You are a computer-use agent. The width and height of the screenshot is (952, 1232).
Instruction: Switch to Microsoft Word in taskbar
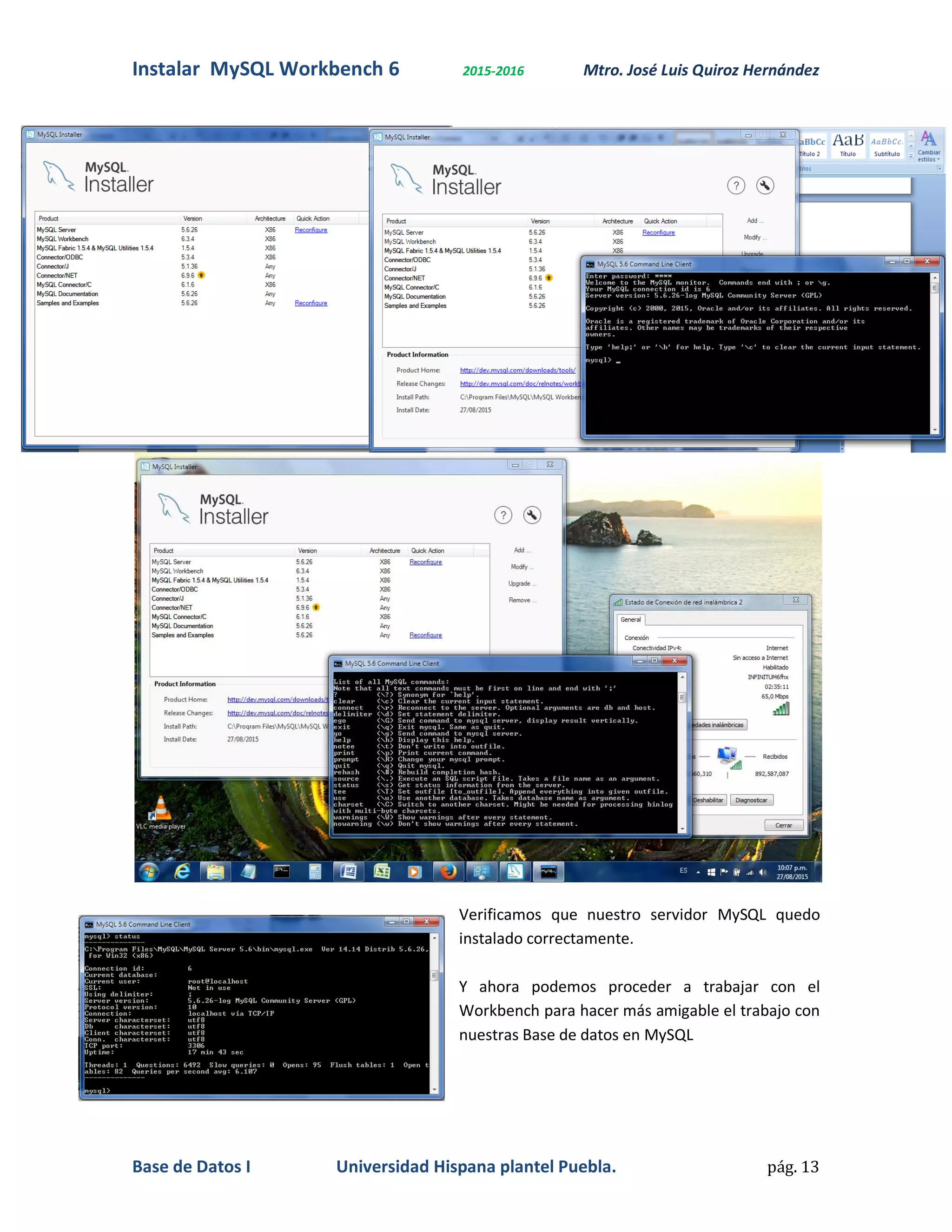[x=349, y=872]
